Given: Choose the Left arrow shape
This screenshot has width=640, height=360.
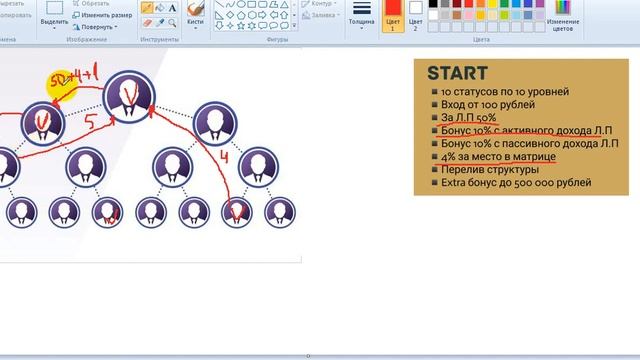Looking at the screenshot, I should (273, 15).
